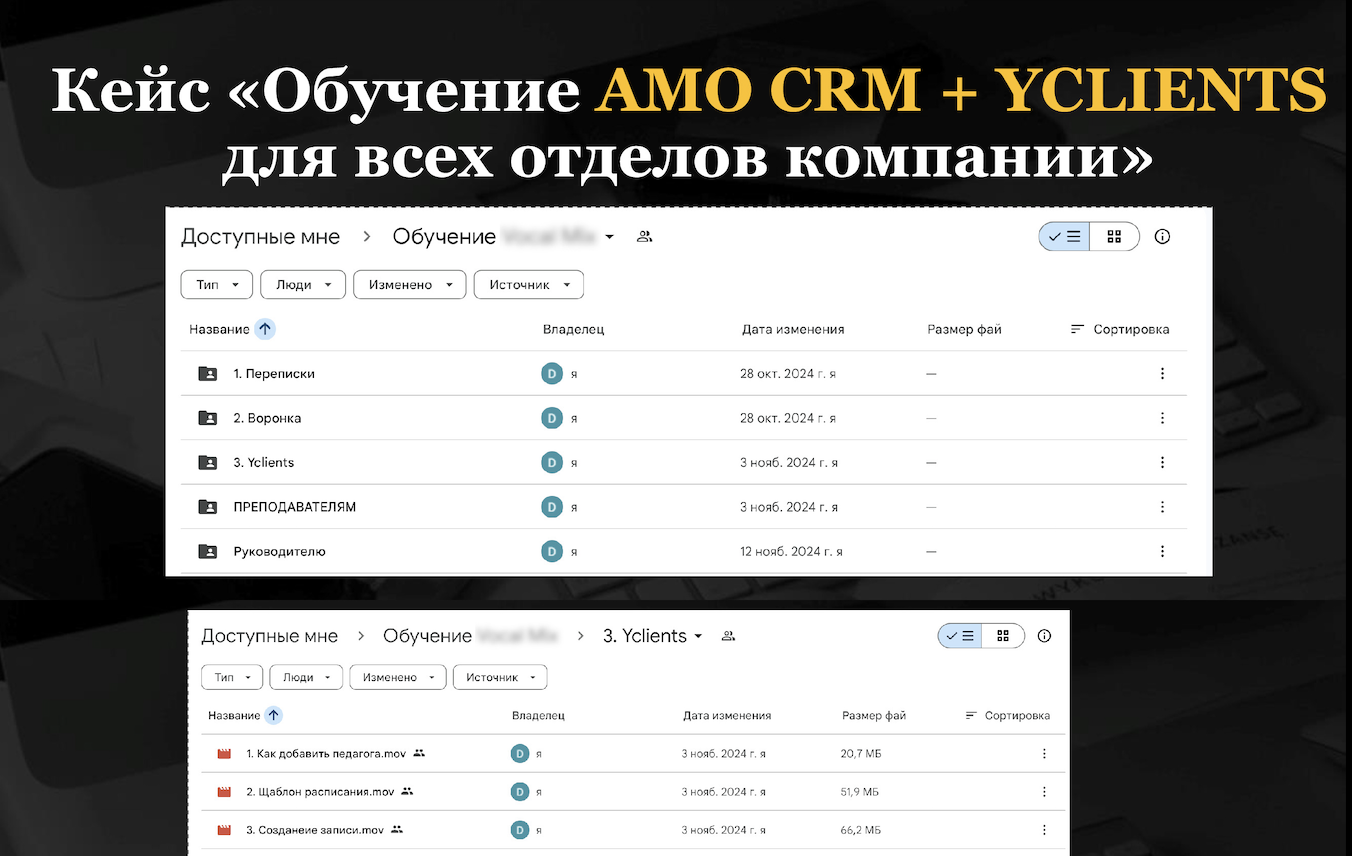Screen dimensions: 1352x856
Task: Go back to Обучение in the lower breadcrumb
Action: pyautogui.click(x=427, y=636)
